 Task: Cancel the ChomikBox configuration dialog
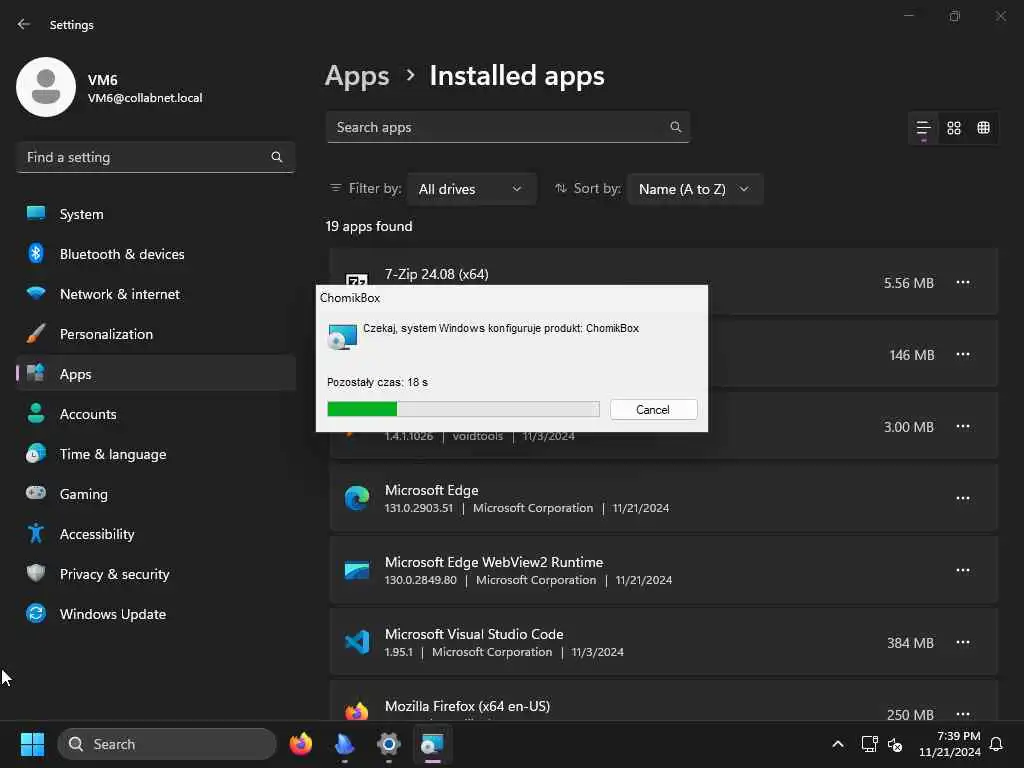[654, 409]
